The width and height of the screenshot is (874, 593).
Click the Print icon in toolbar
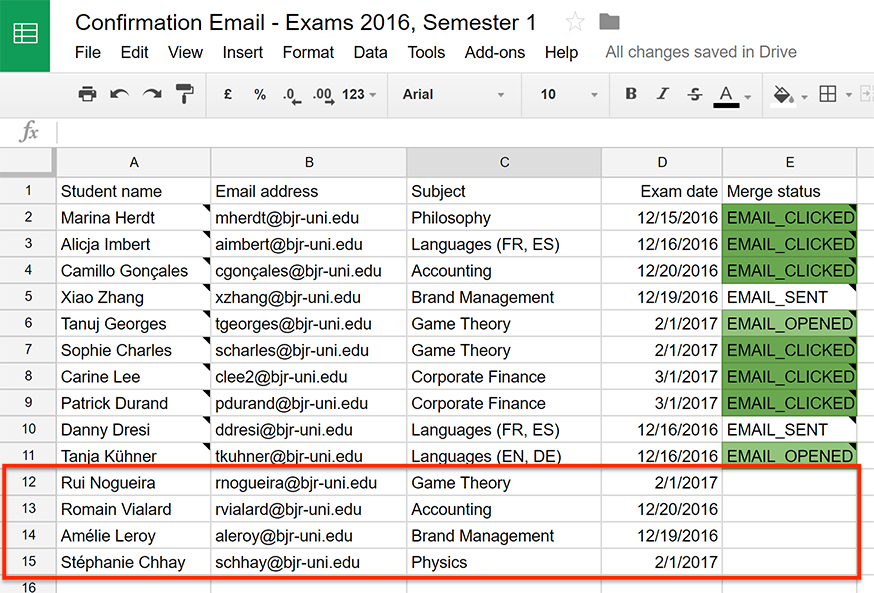tap(87, 94)
